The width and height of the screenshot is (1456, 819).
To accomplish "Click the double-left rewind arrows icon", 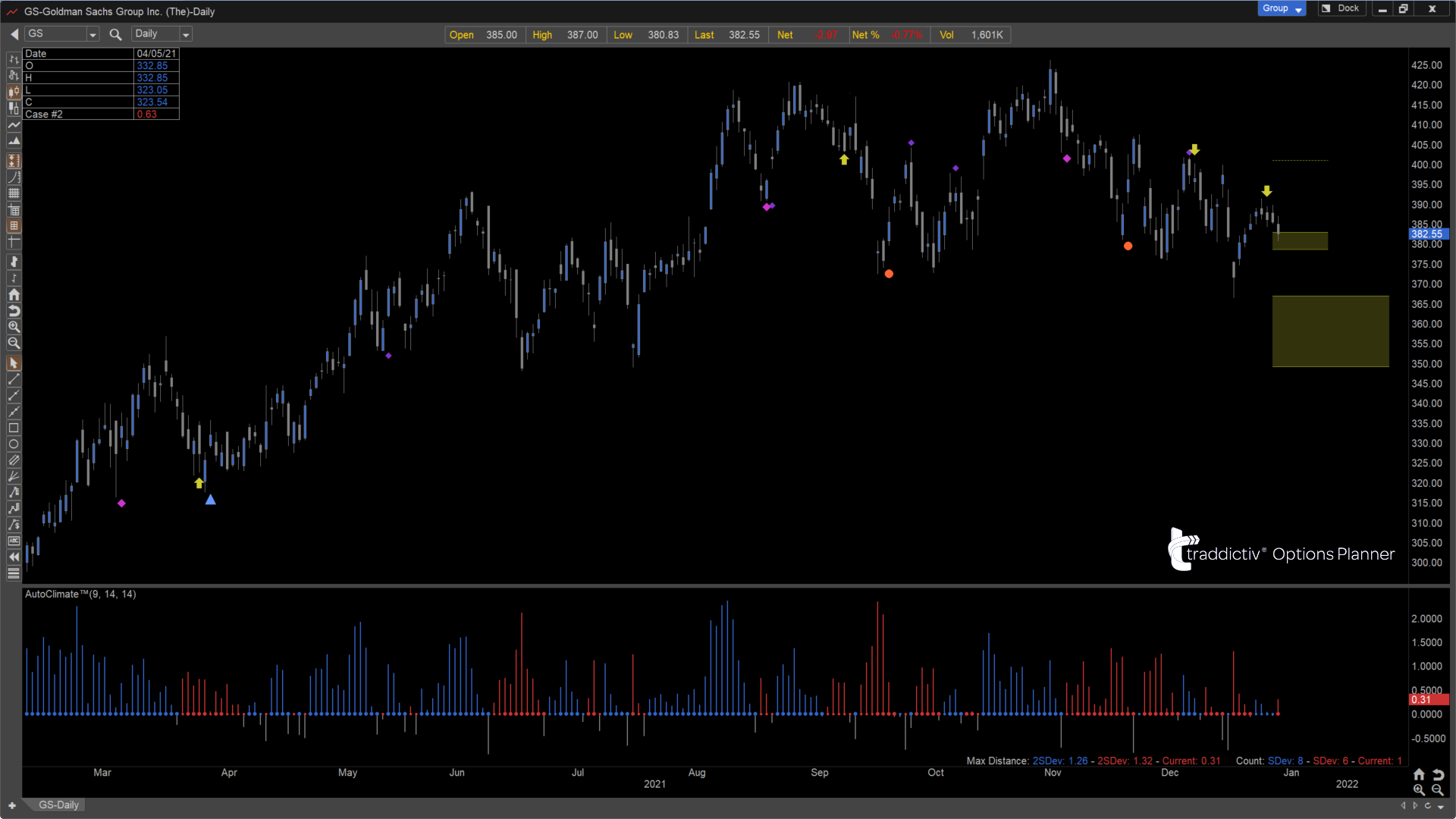I will (x=14, y=557).
